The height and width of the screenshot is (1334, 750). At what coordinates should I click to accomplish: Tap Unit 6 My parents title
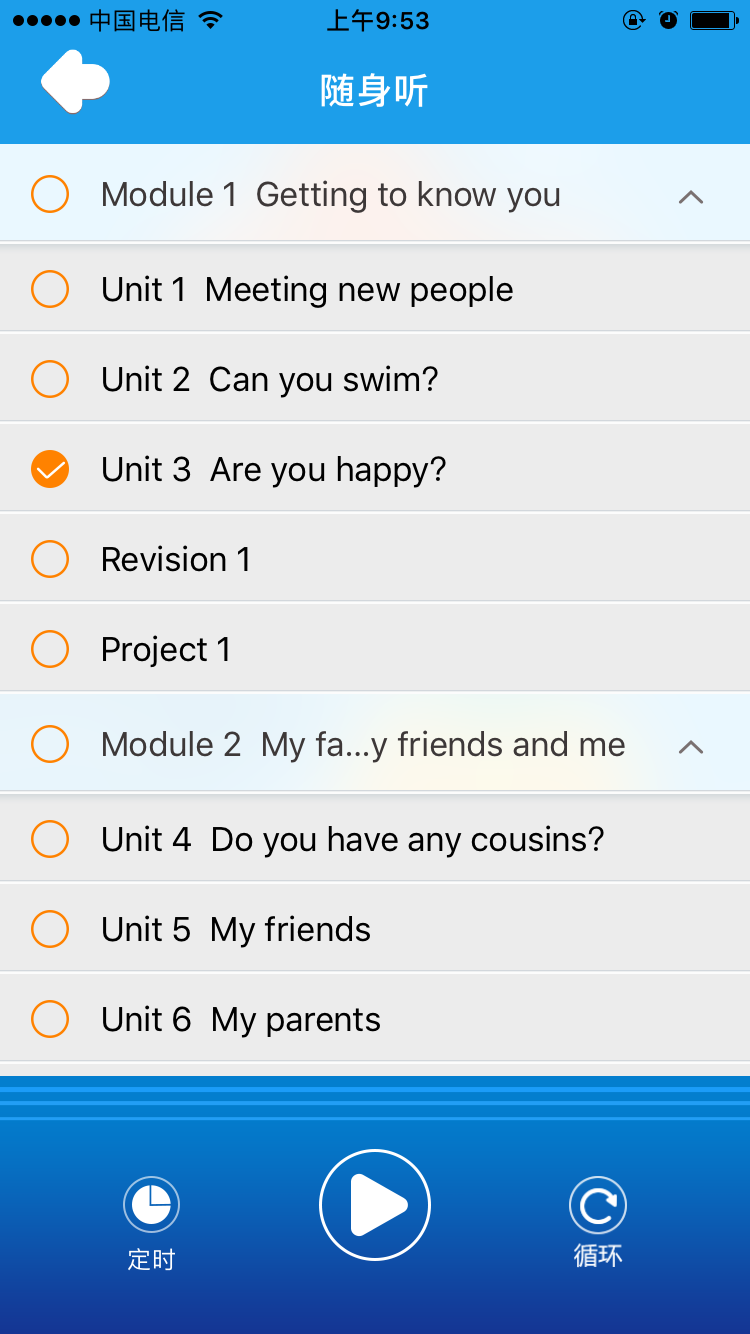(x=241, y=1020)
